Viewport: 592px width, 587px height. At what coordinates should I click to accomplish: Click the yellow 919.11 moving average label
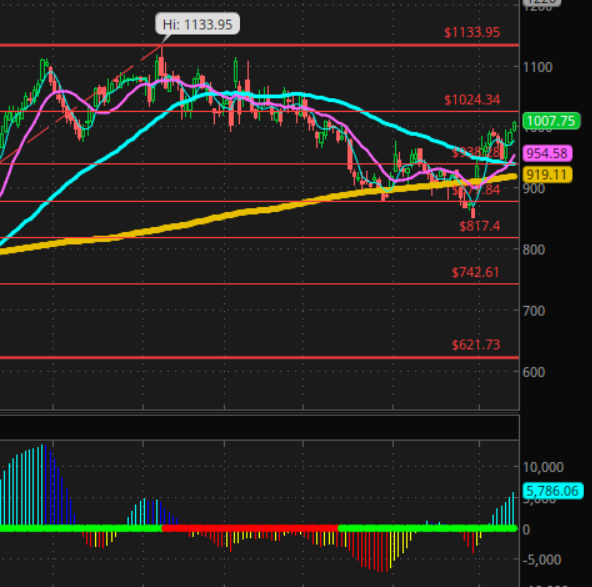(547, 175)
